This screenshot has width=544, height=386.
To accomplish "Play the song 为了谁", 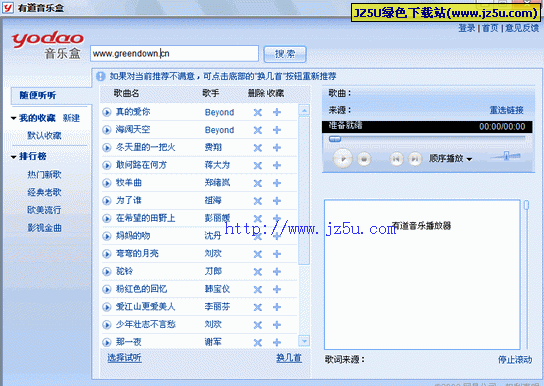I will [107, 201].
